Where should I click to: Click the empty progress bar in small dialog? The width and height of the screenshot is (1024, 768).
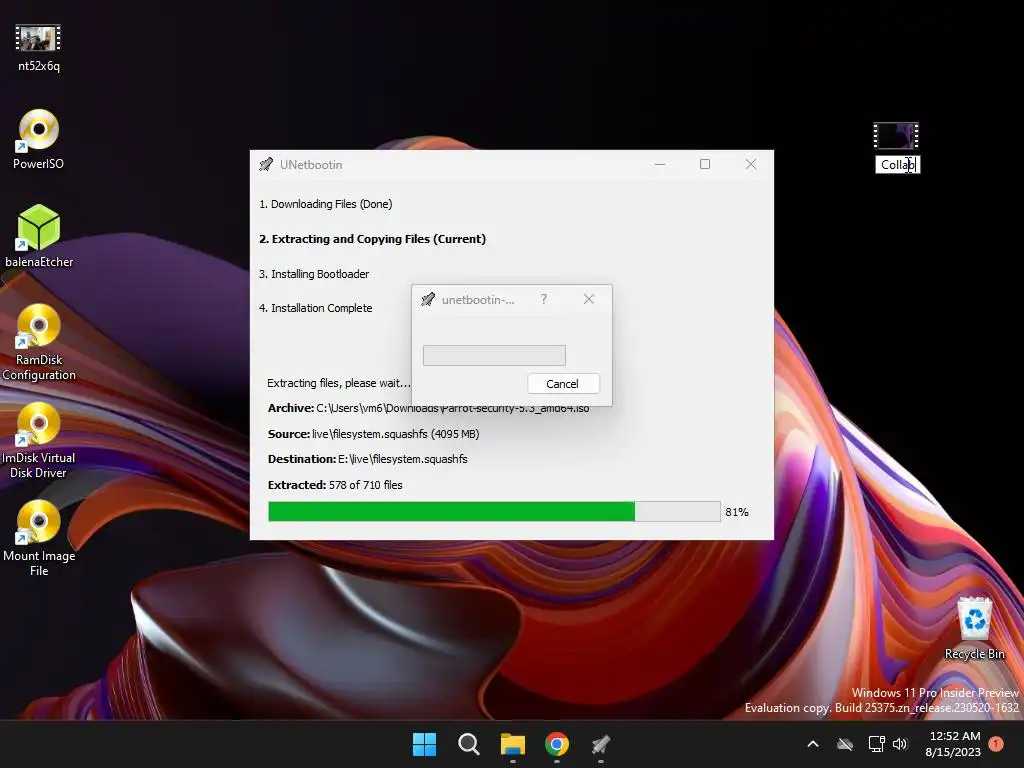tap(494, 355)
